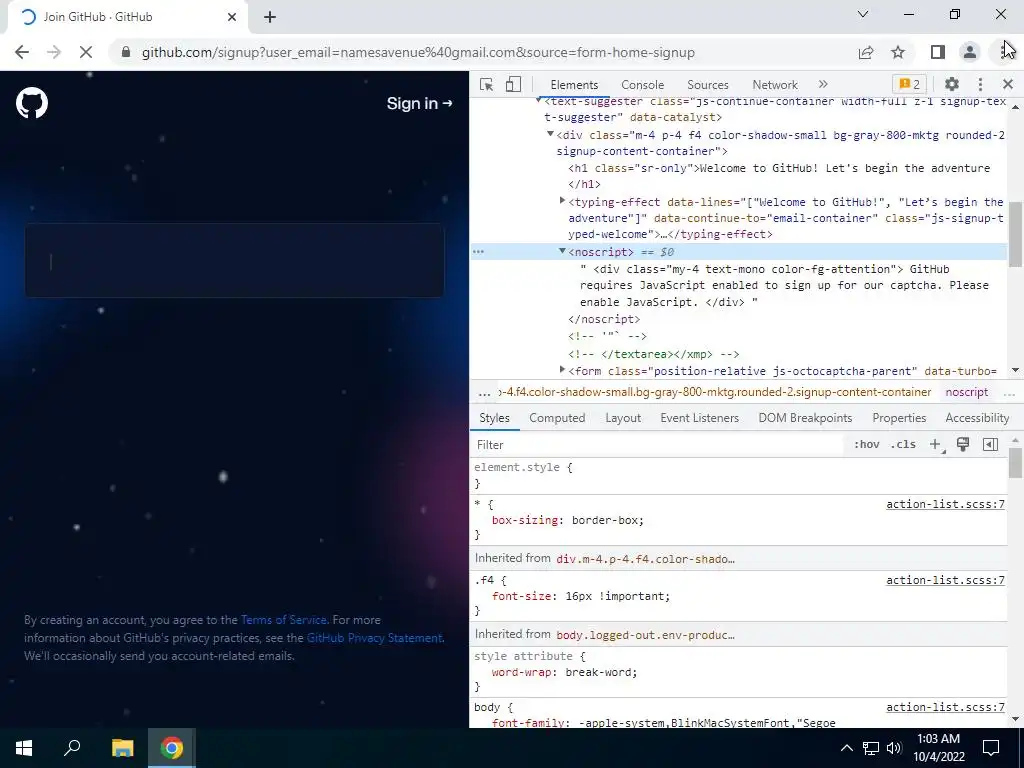Click the padlock site info icon
Image resolution: width=1024 pixels, height=768 pixels.
tap(126, 52)
